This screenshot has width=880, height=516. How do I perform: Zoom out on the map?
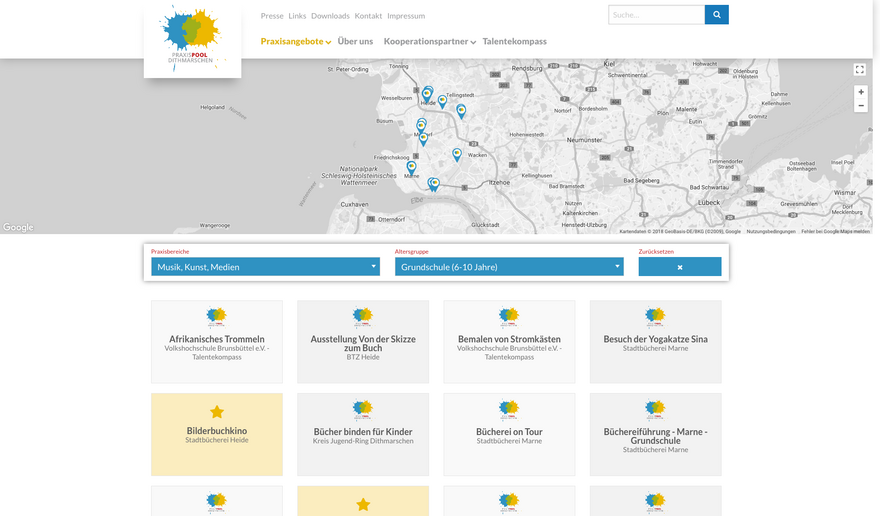coord(861,106)
